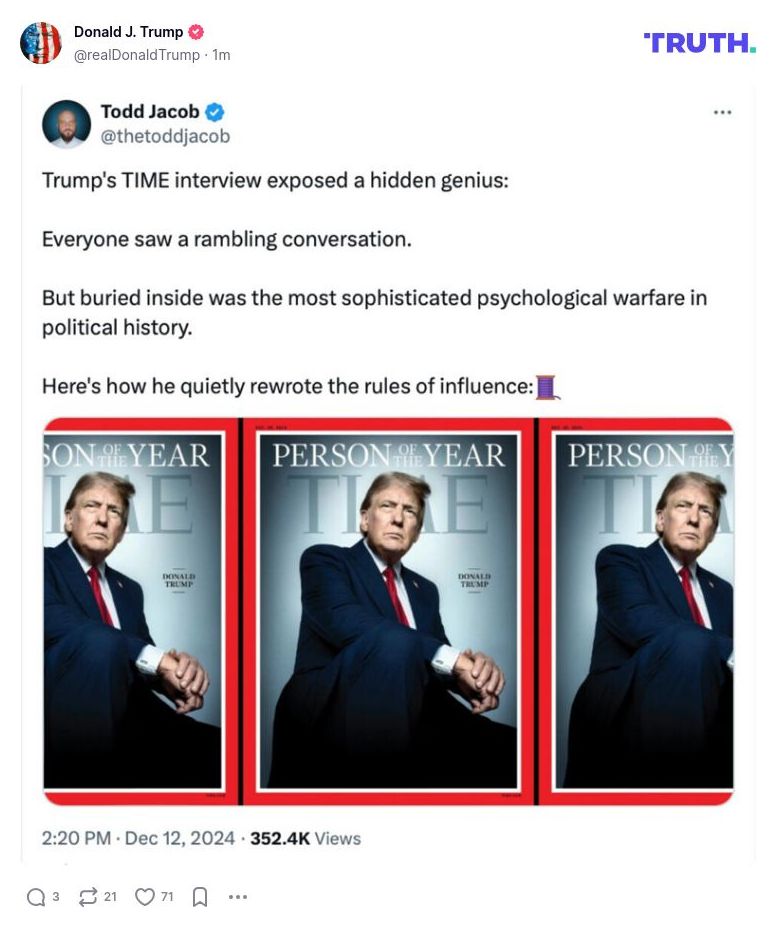
Task: Click Todd Jacob's blue verification checkmark
Action: tap(214, 111)
